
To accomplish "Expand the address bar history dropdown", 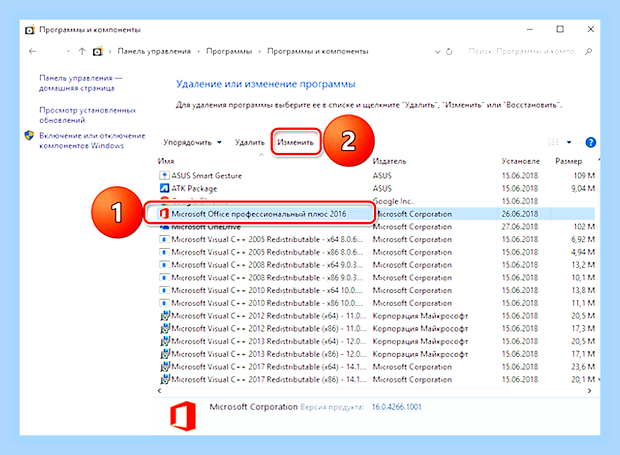I will pos(437,52).
